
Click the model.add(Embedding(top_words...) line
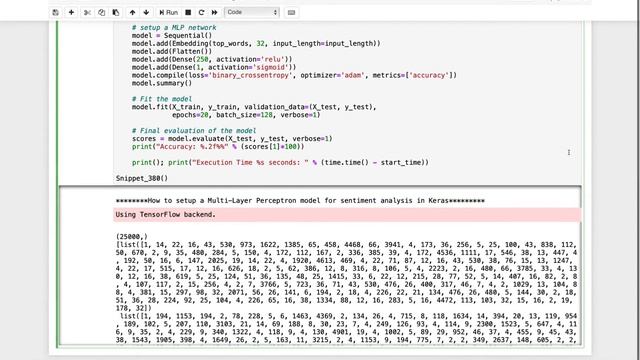(256, 44)
